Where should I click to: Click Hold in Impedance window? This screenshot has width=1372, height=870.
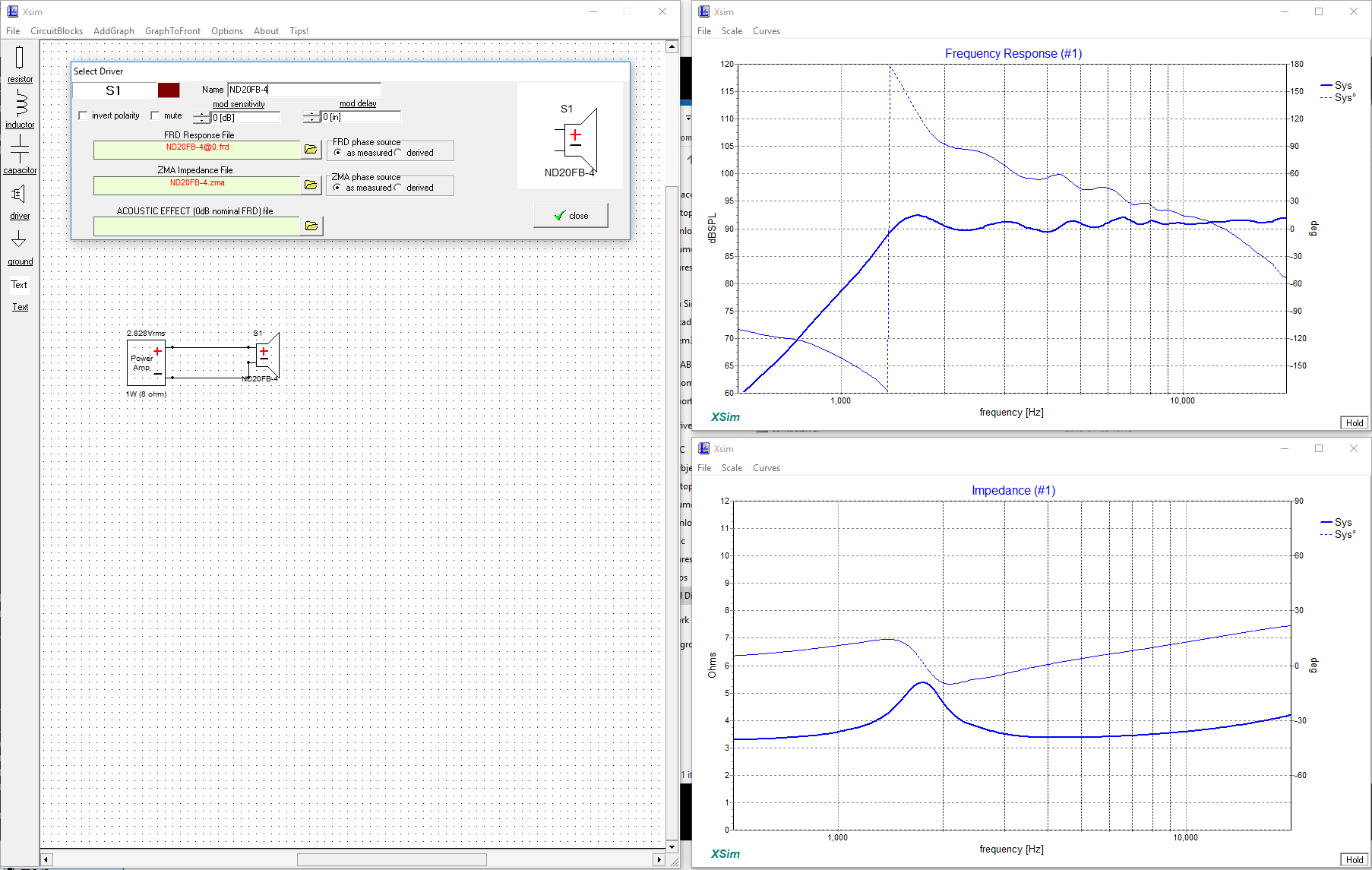(1355, 860)
